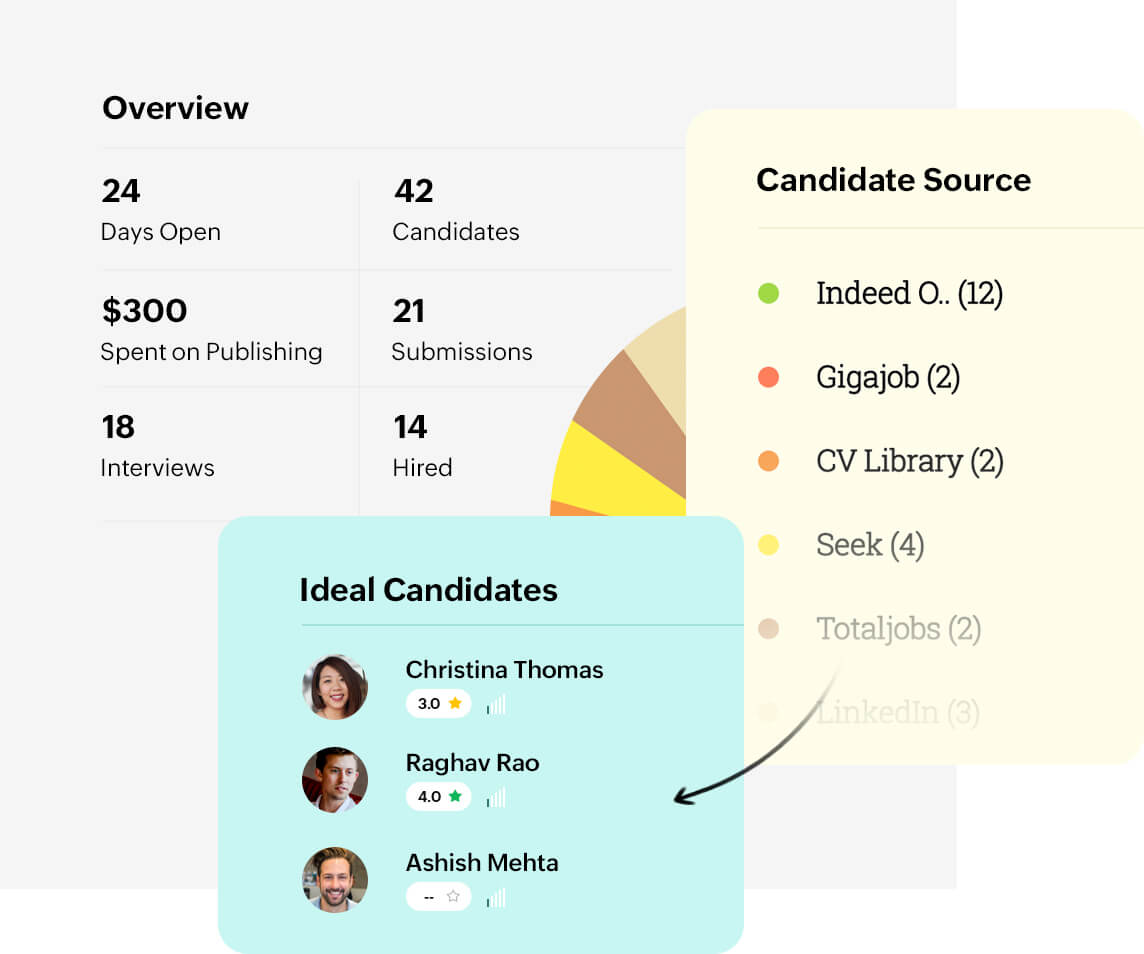Image resolution: width=1144 pixels, height=954 pixels.
Task: Select the LinkedIn (3) source entry
Action: click(x=897, y=713)
